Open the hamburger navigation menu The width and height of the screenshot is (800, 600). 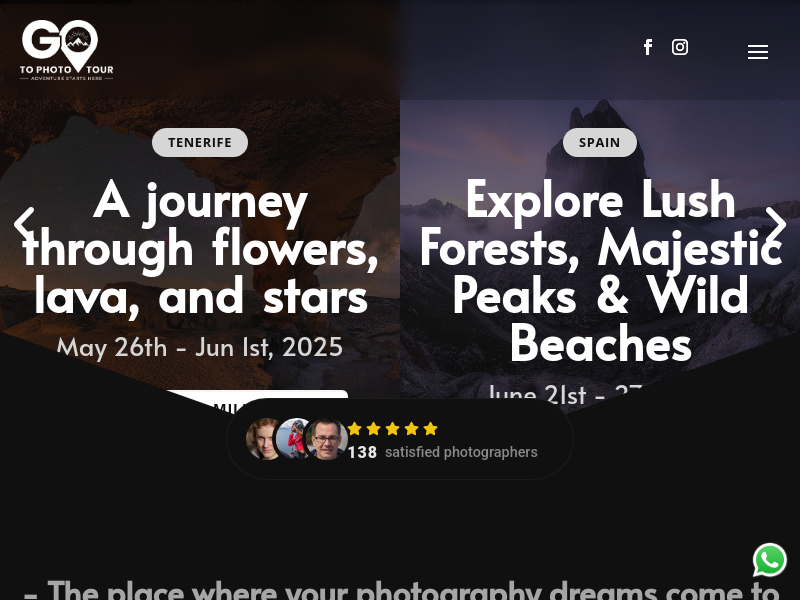[758, 52]
